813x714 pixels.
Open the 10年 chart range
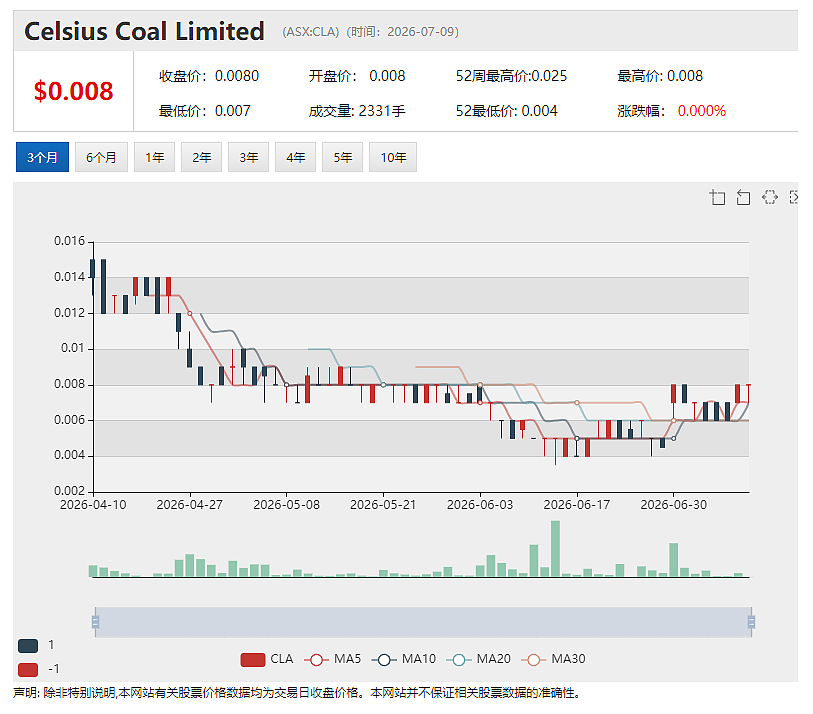[393, 157]
